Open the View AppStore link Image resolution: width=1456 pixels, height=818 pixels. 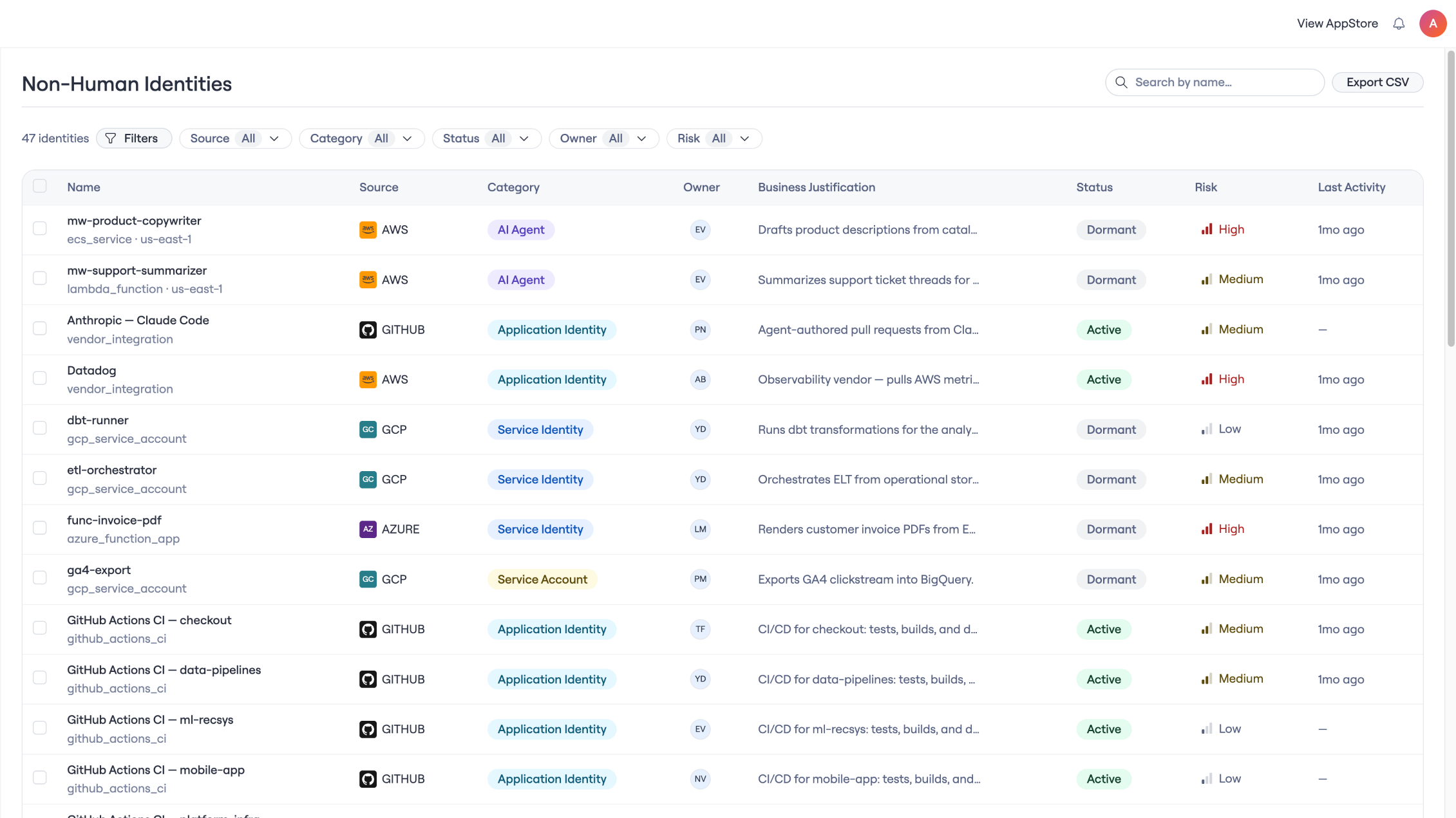pyautogui.click(x=1337, y=24)
